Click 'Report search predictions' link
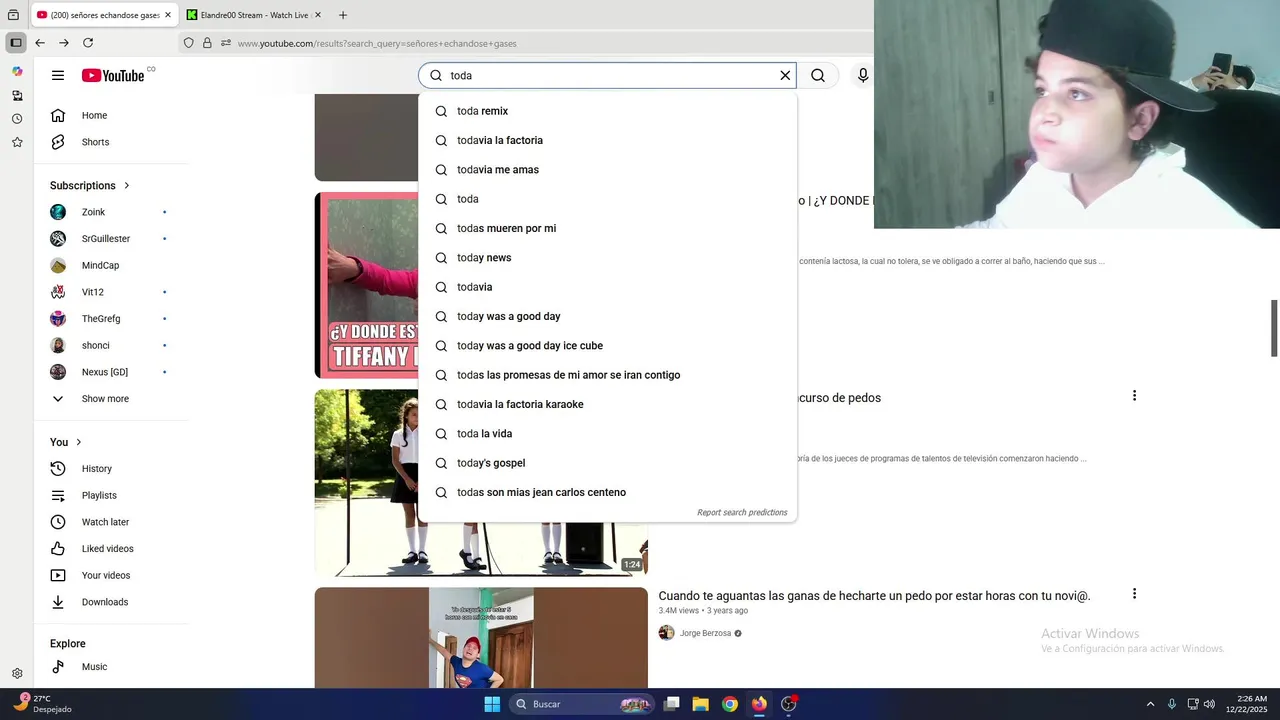The height and width of the screenshot is (720, 1280). coord(742,513)
